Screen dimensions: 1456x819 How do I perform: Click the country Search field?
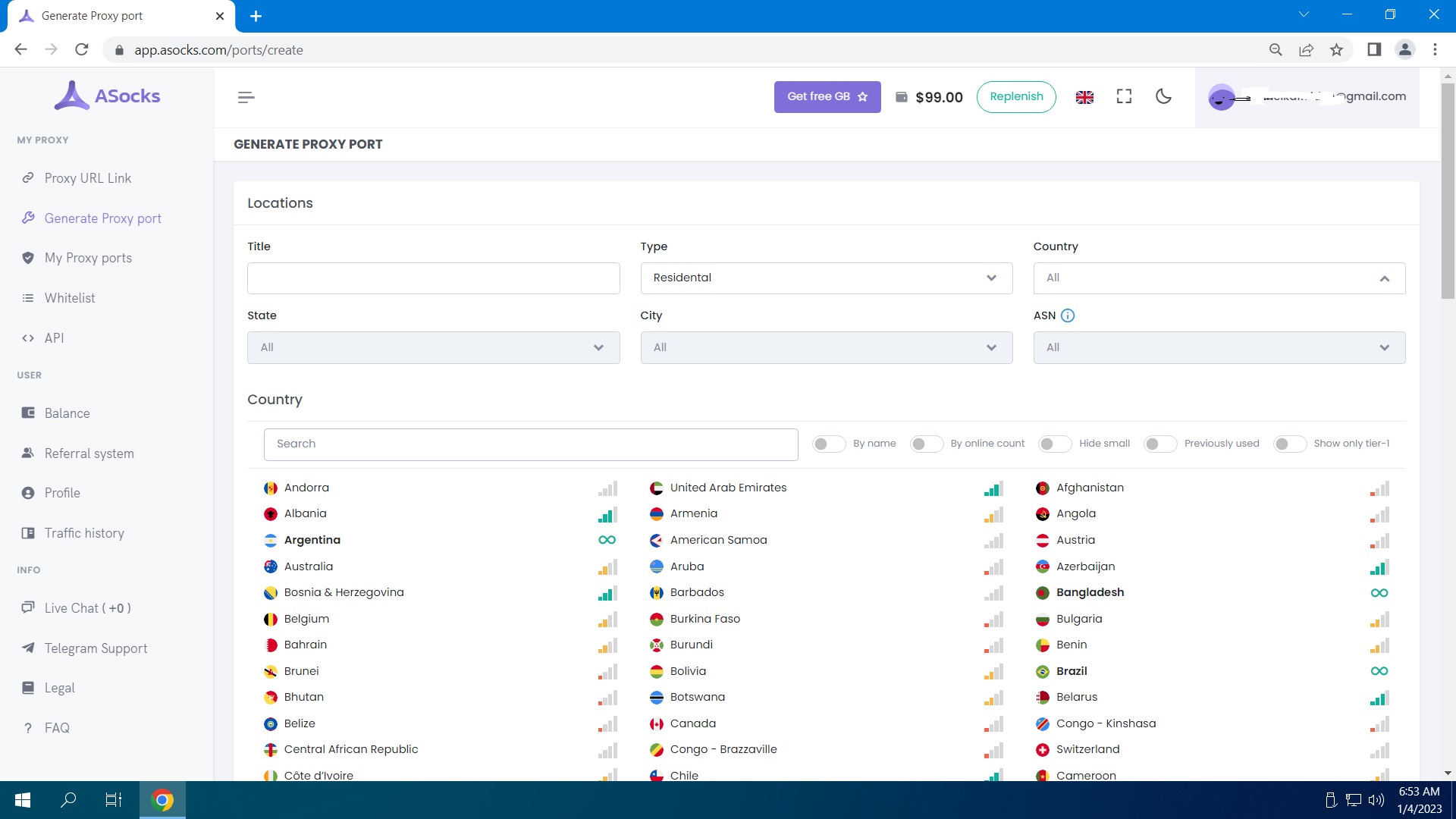pyautogui.click(x=530, y=444)
